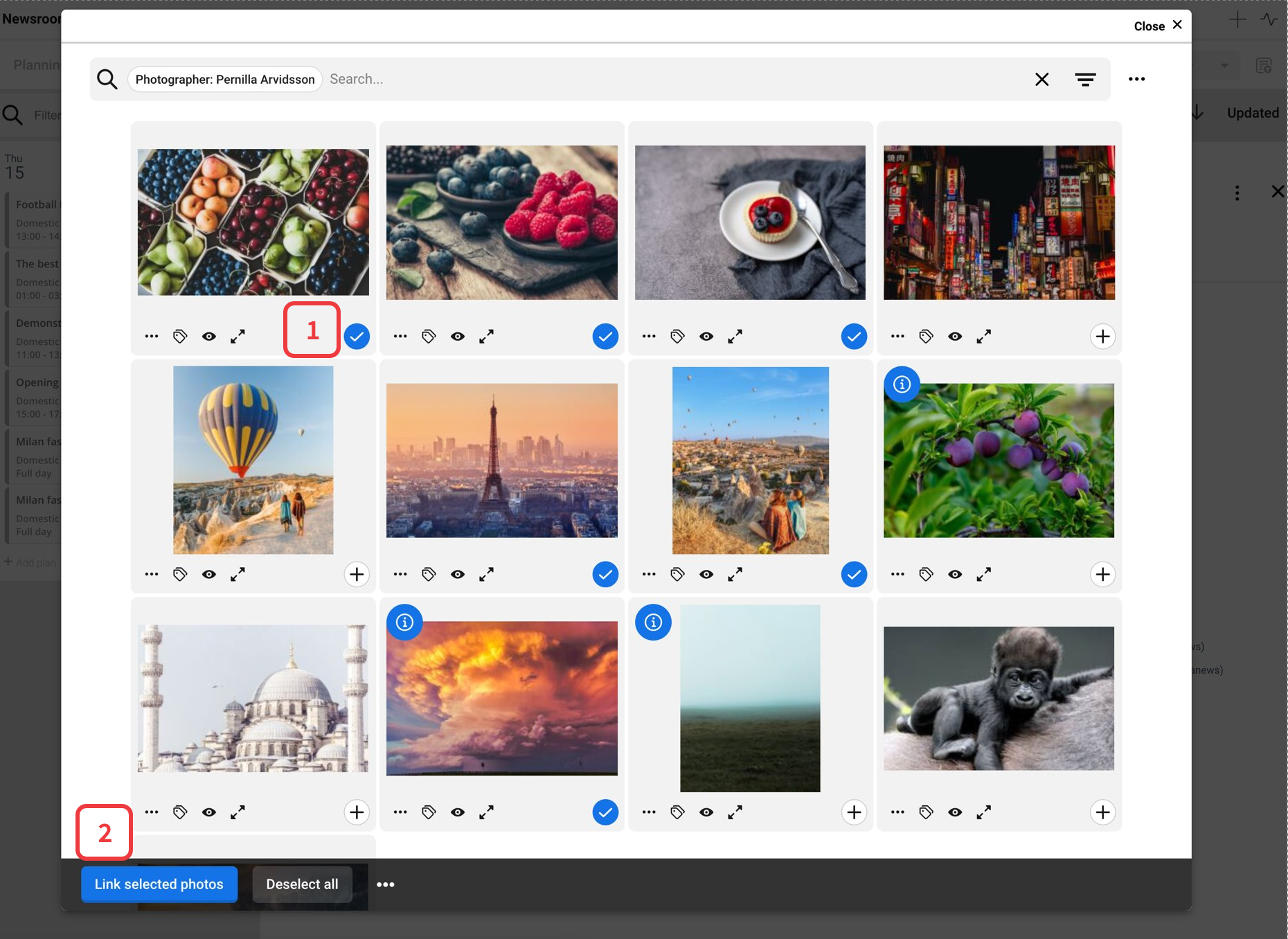Viewport: 1288px width, 939px height.
Task: Open three-dot menu under the berries photo
Action: [400, 337]
